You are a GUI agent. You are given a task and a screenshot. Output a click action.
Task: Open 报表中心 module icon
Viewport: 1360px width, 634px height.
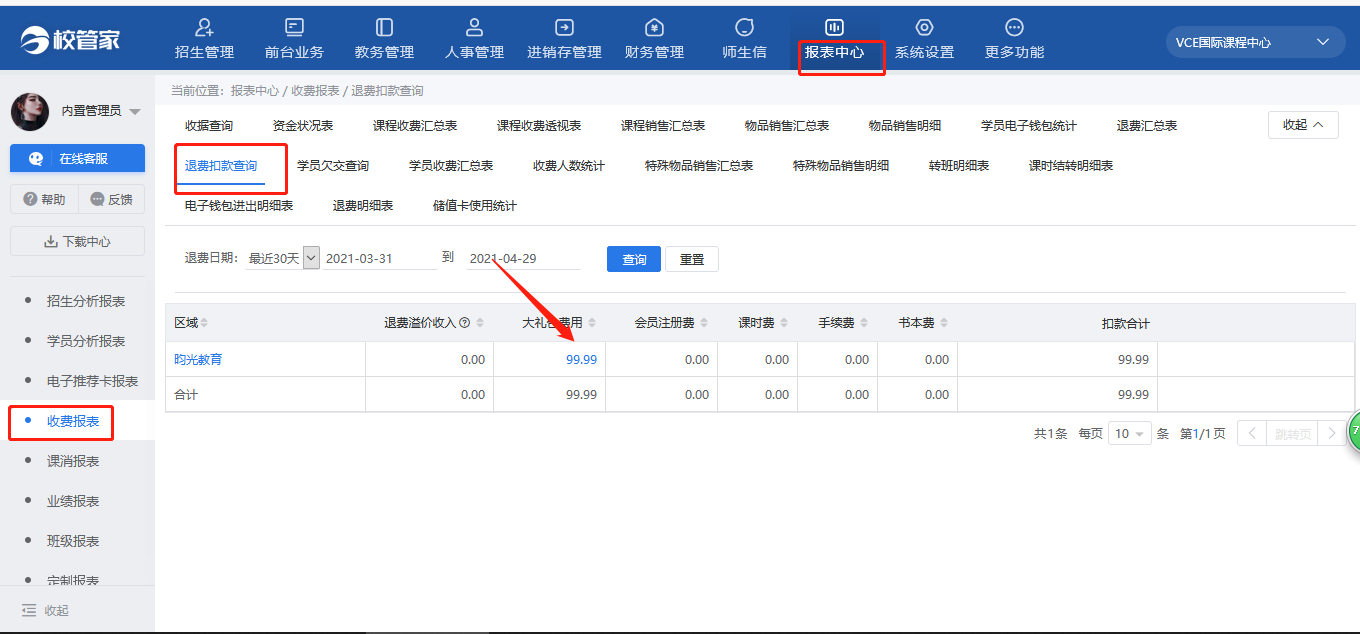tap(834, 27)
